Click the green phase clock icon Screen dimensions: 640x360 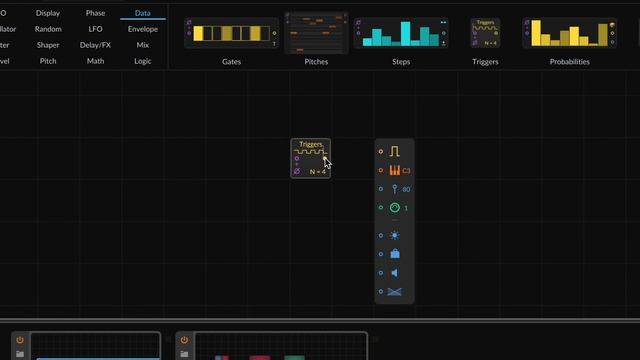[394, 208]
